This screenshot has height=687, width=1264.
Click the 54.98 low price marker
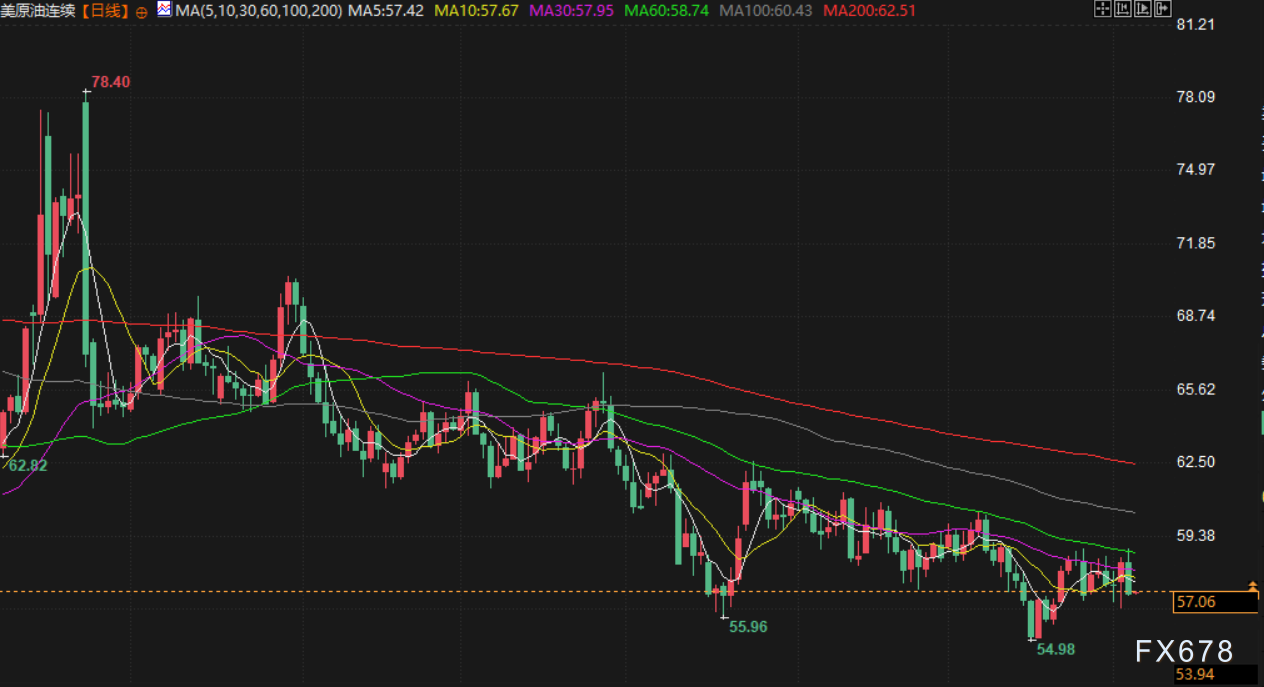(x=1055, y=649)
